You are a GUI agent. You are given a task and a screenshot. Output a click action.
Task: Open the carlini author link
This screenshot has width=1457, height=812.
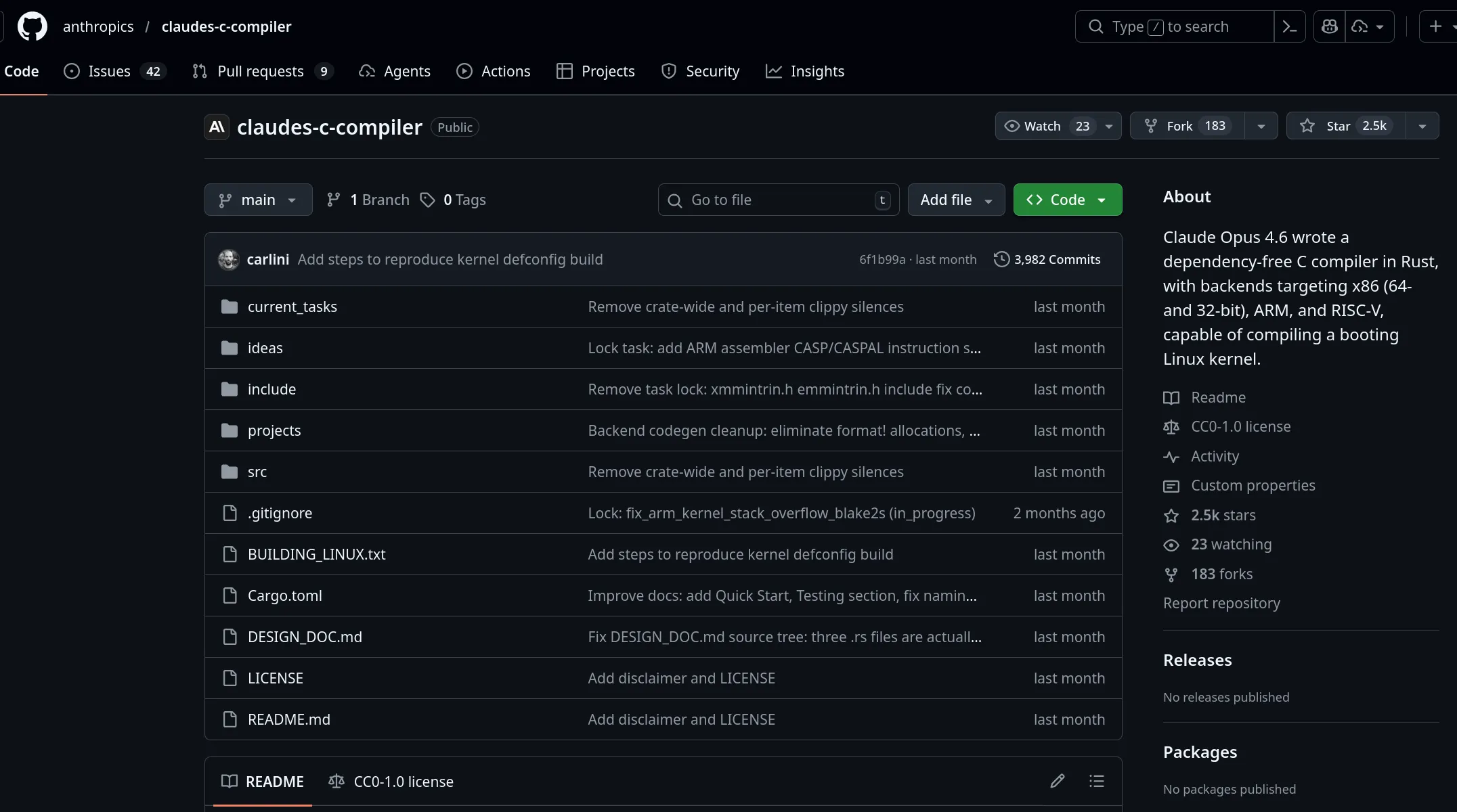268,259
